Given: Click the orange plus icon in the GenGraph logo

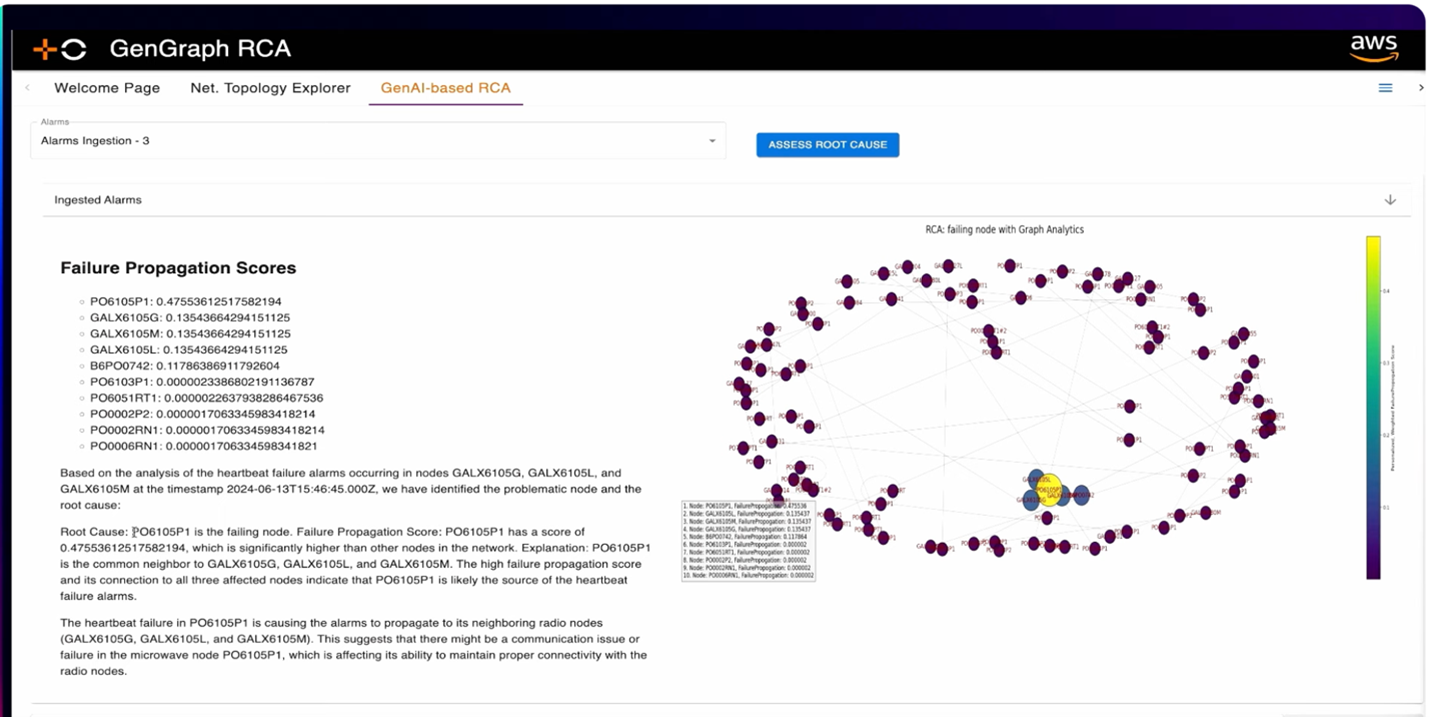Looking at the screenshot, I should pyautogui.click(x=45, y=48).
